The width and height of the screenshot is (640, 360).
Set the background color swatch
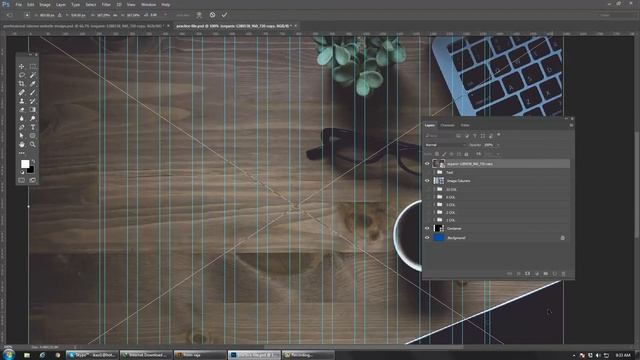click(31, 170)
